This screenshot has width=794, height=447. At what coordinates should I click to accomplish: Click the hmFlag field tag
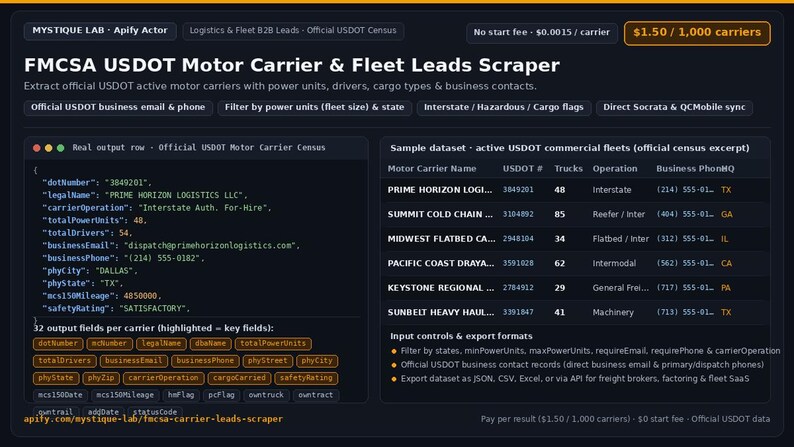click(x=181, y=395)
